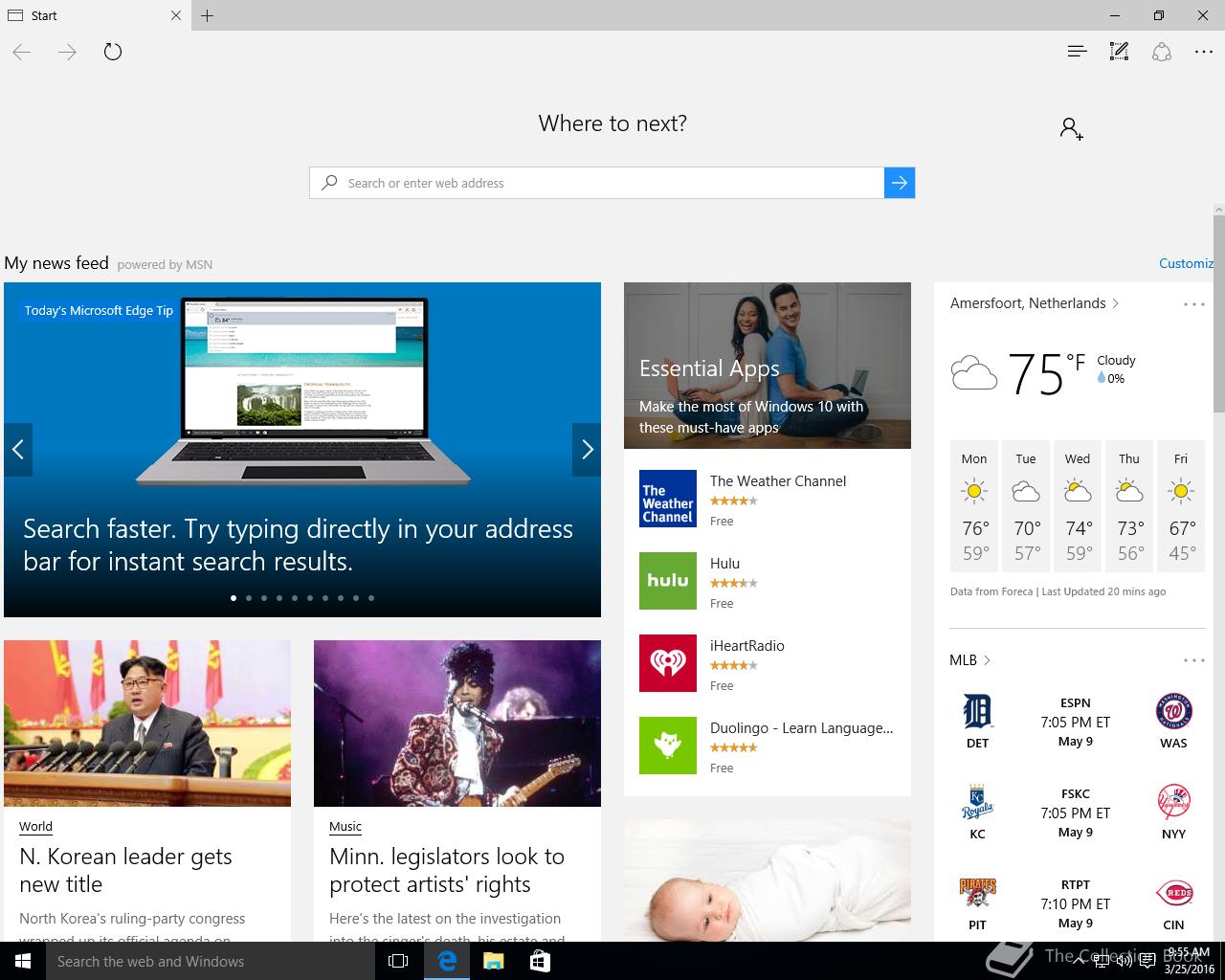Select Tuesday's weather forecast tile

[1026, 506]
